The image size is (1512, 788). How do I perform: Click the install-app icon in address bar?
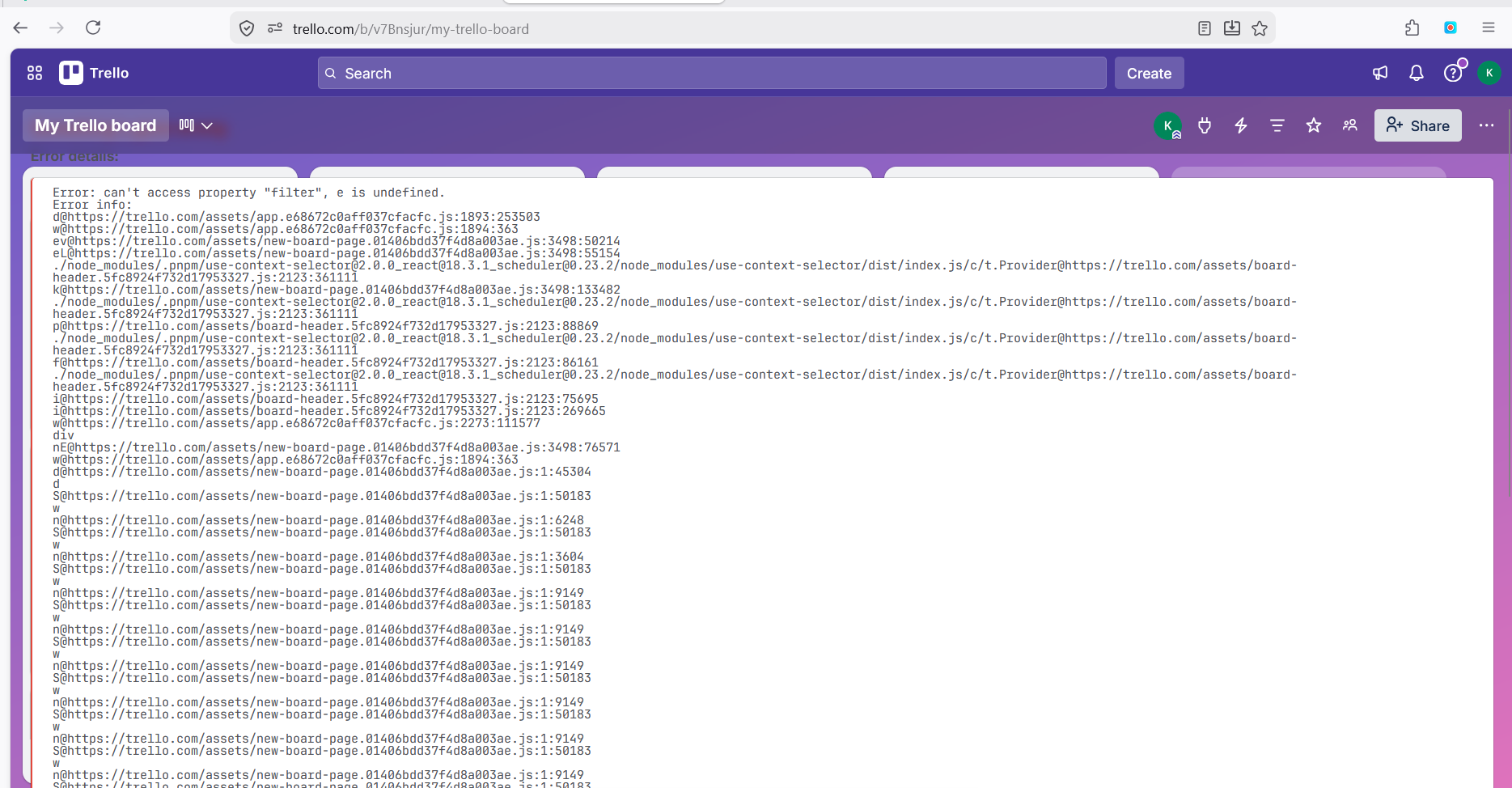click(1232, 28)
